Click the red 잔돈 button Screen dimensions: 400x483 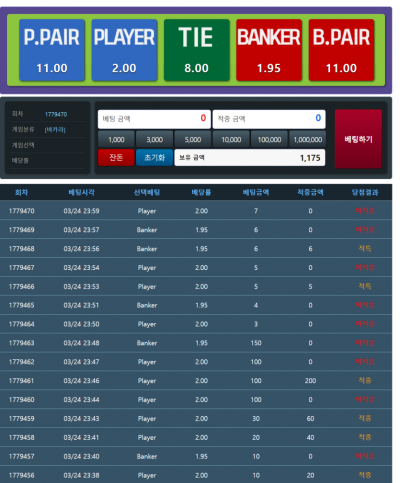coord(116,157)
